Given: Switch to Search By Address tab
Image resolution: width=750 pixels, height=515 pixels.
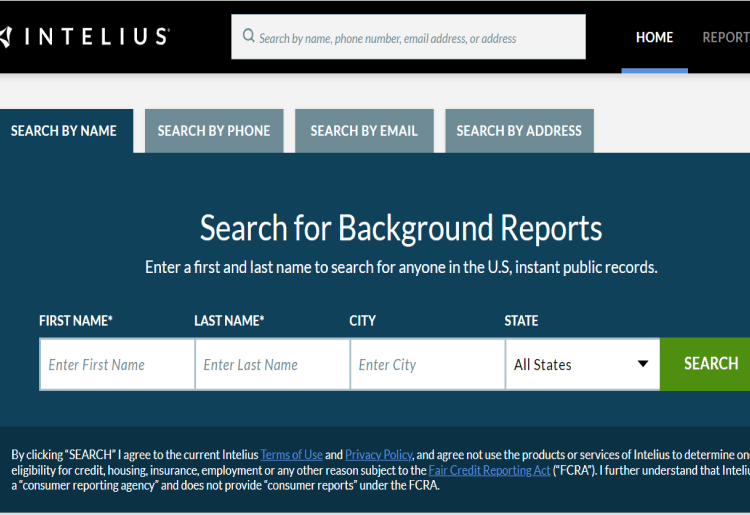Looking at the screenshot, I should coord(519,131).
